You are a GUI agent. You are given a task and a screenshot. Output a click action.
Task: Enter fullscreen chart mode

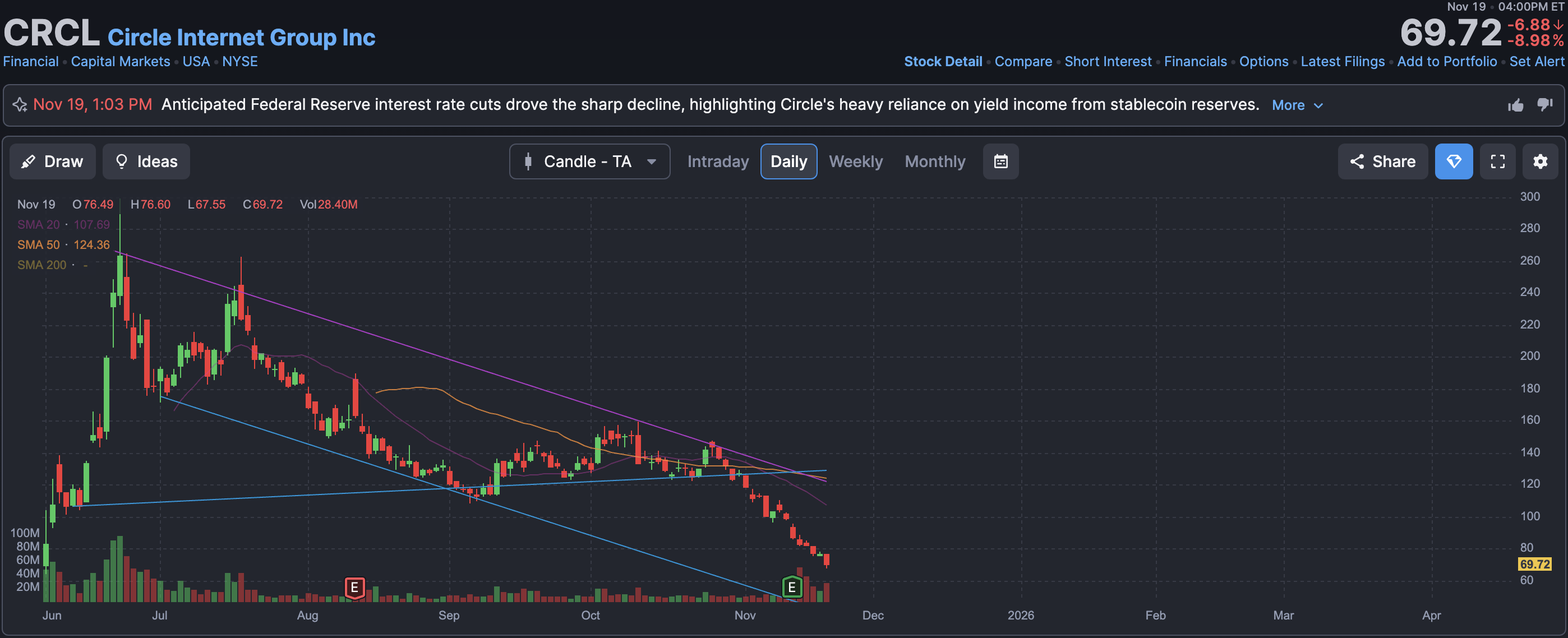(x=1497, y=161)
